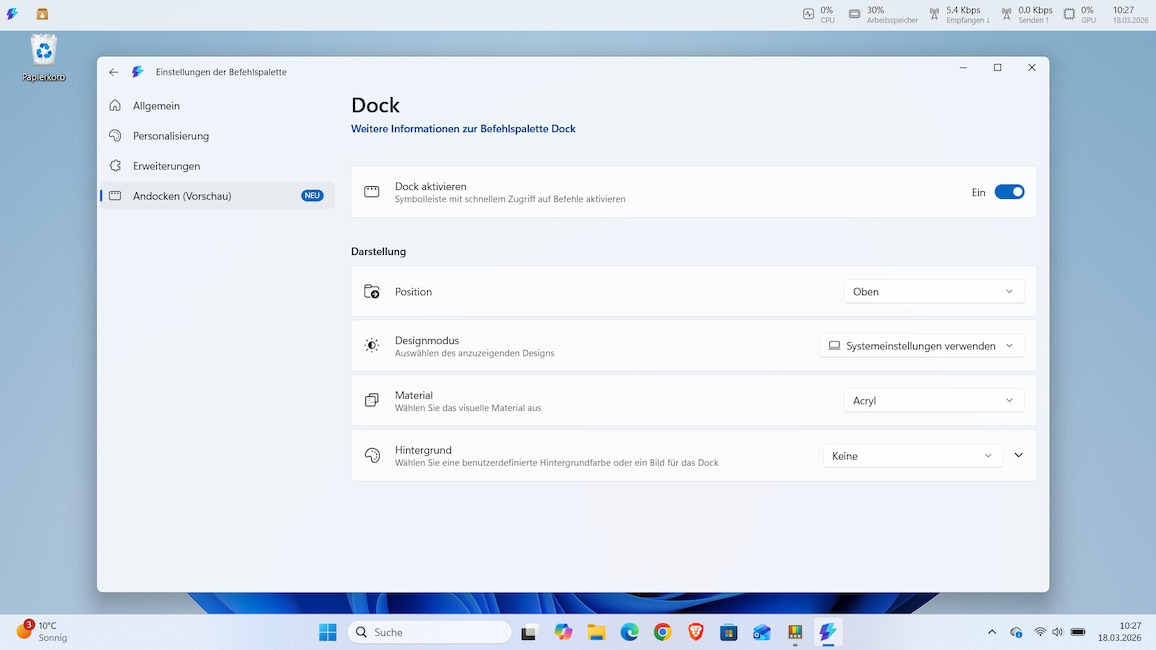Maximize the settings window
Image resolution: width=1156 pixels, height=650 pixels.
[x=997, y=67]
